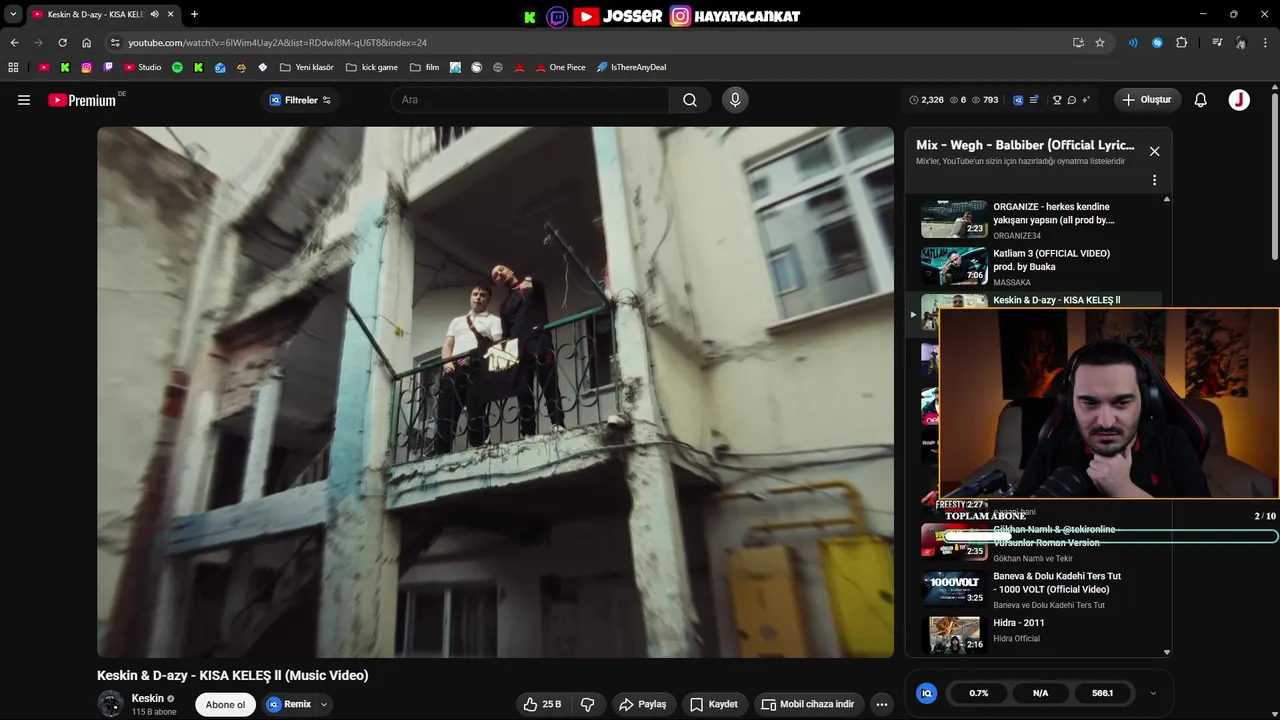The width and height of the screenshot is (1280, 720).
Task: Click Abone ol subscribe button
Action: pos(225,704)
